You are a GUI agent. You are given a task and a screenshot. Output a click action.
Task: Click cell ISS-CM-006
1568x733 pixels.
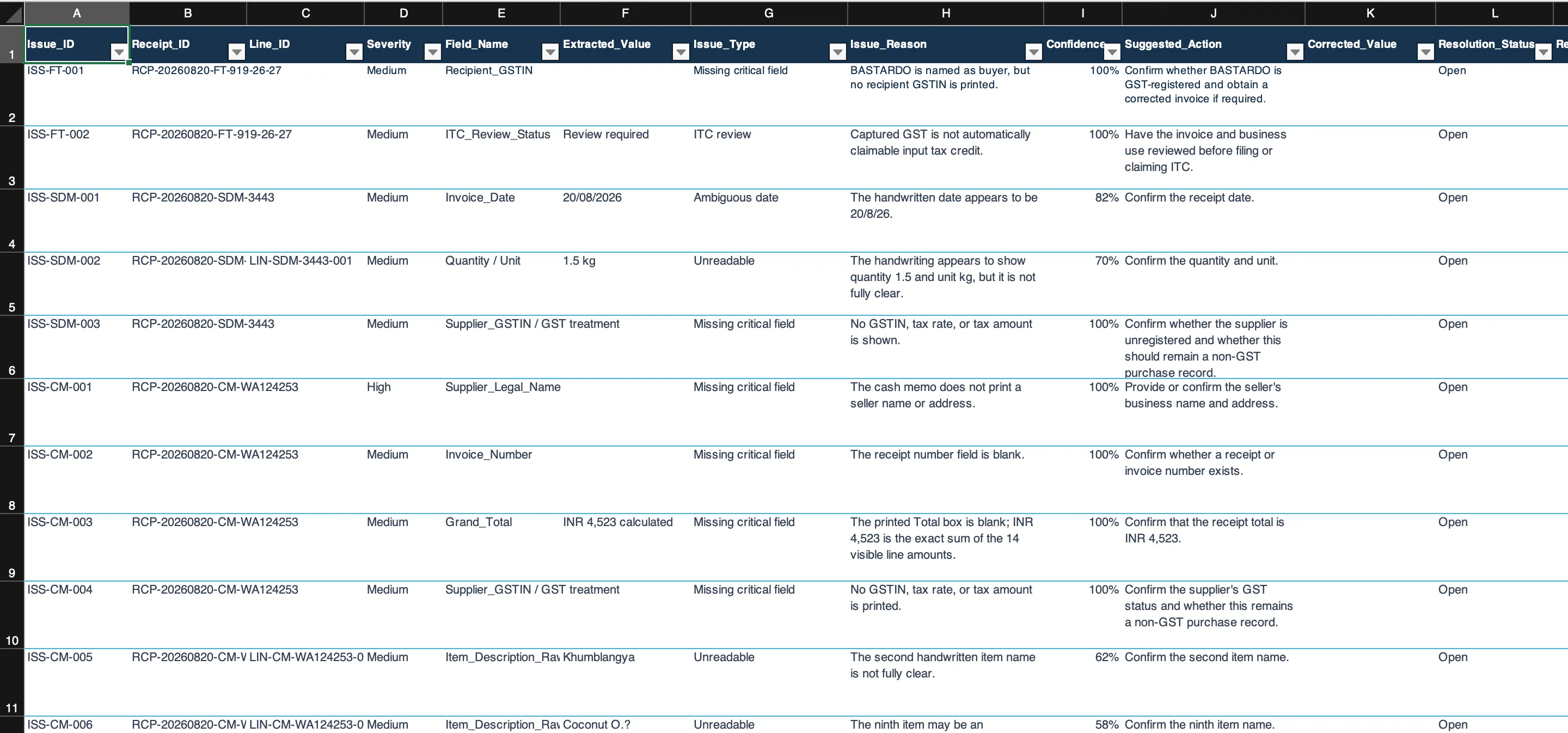(77, 724)
